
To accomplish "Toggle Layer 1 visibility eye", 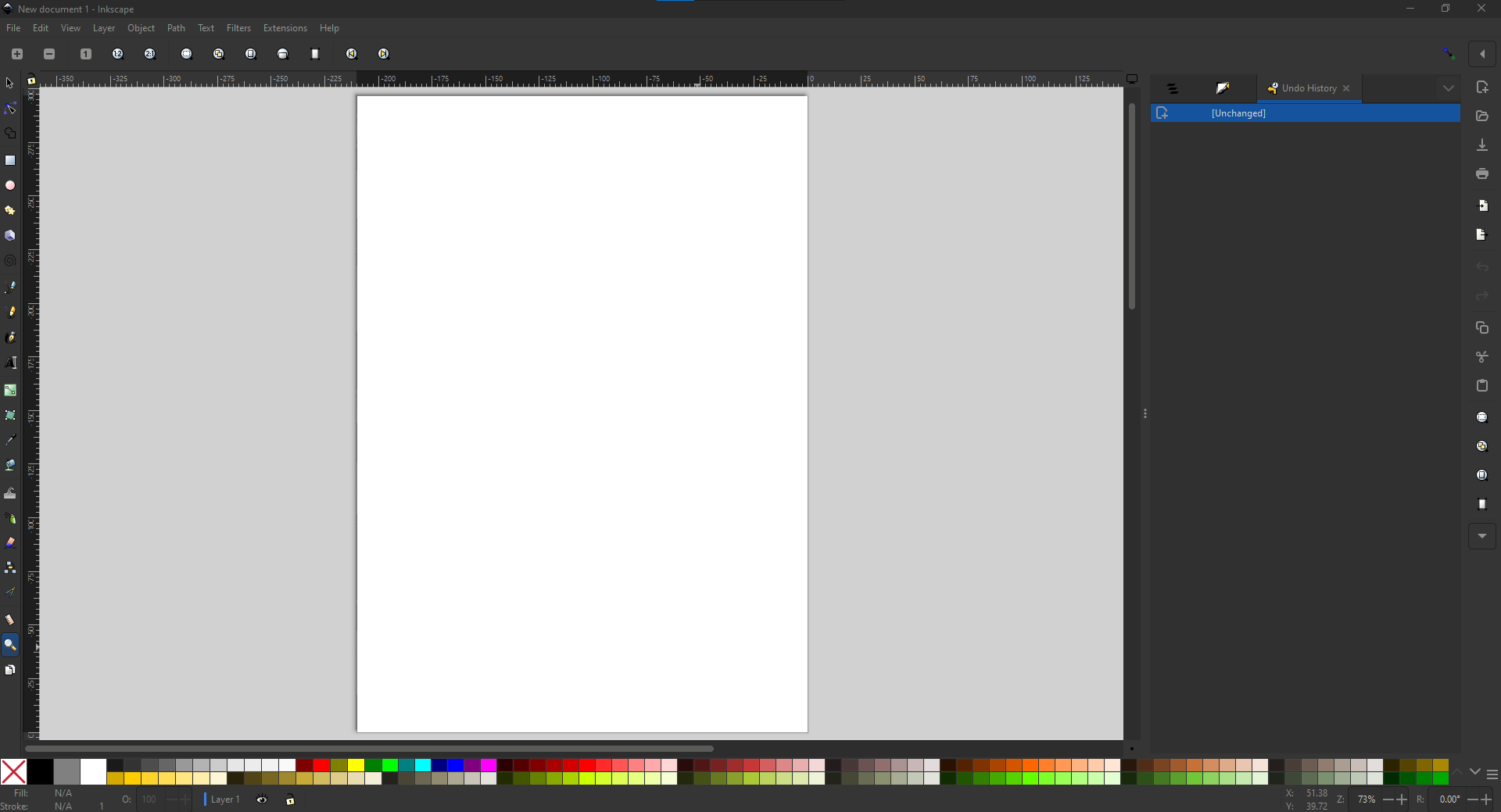I will [x=262, y=799].
